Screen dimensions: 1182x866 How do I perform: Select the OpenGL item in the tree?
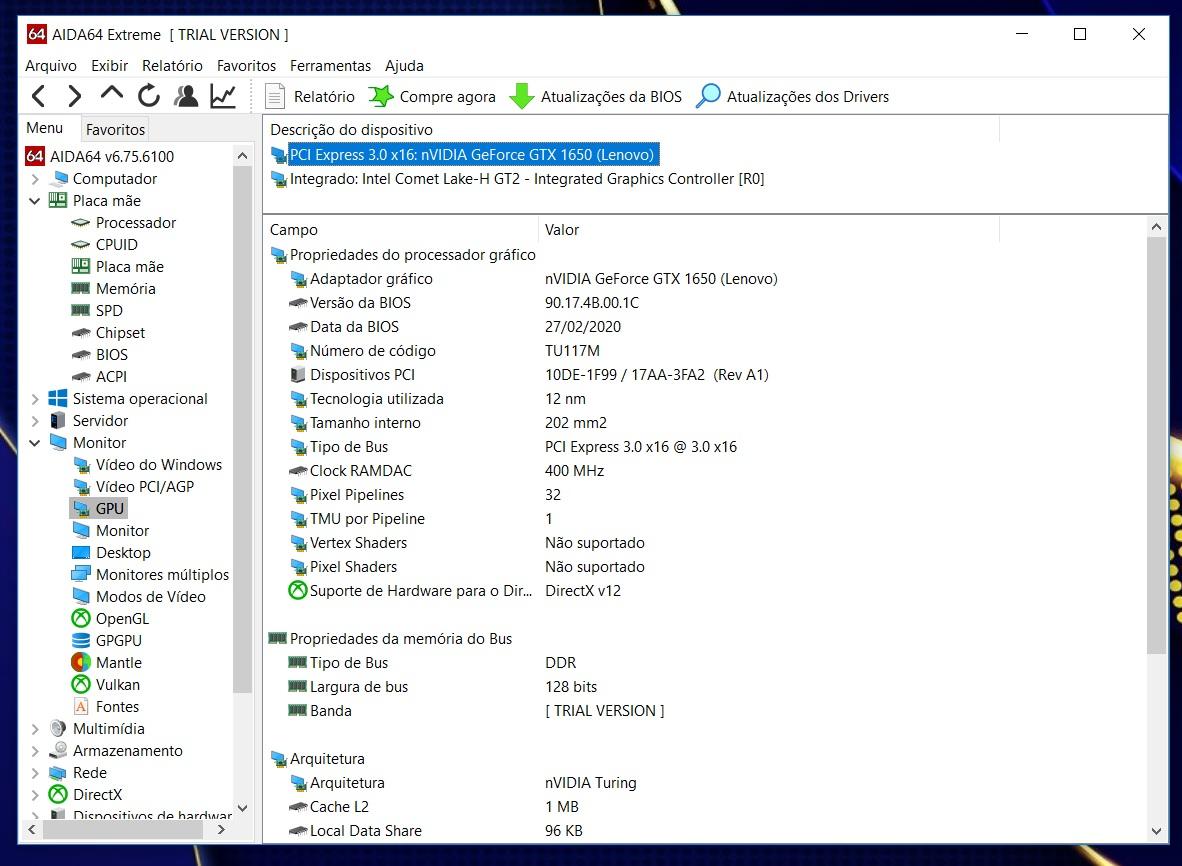tap(122, 619)
